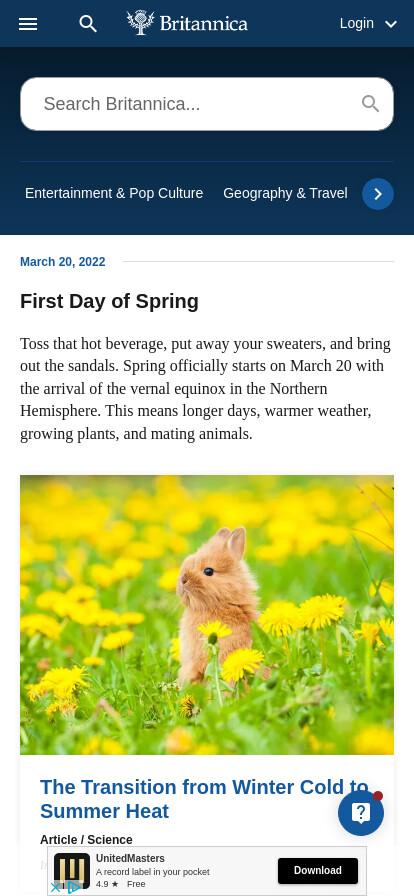The image size is (414, 896).
Task: Click the UnitedMasters ad title text
Action: coord(130,858)
